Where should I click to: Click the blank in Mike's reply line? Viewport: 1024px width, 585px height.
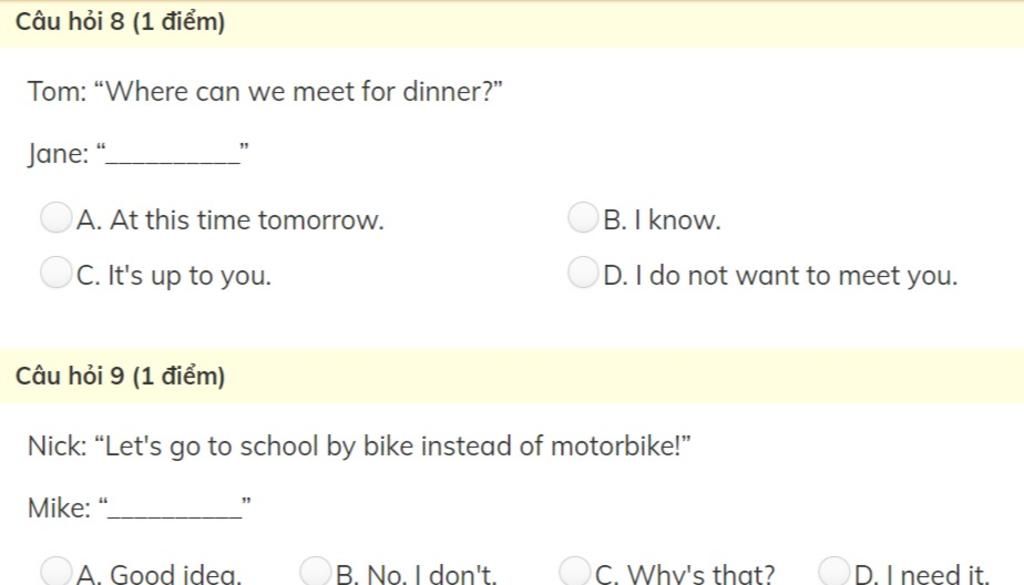tap(175, 511)
